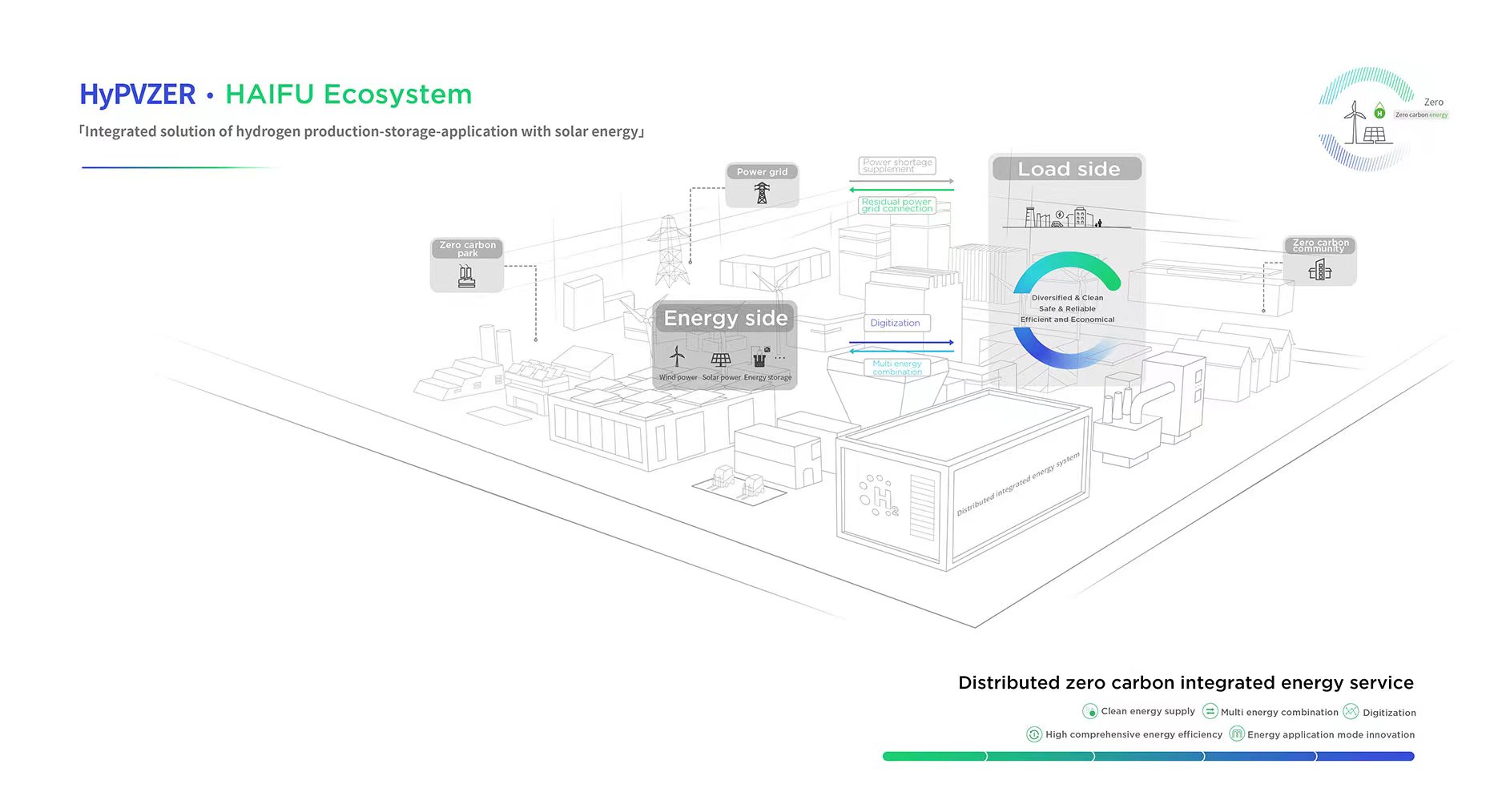
Task: Select the Wind power turbine icon
Action: (677, 356)
